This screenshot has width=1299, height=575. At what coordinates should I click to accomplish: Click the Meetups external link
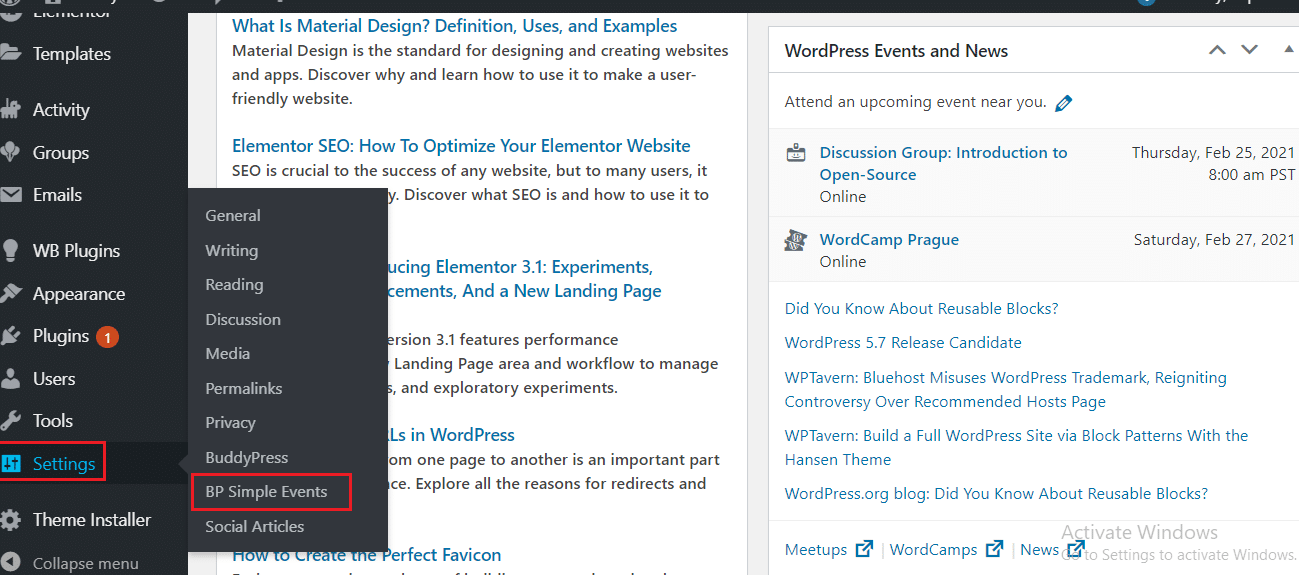[829, 549]
